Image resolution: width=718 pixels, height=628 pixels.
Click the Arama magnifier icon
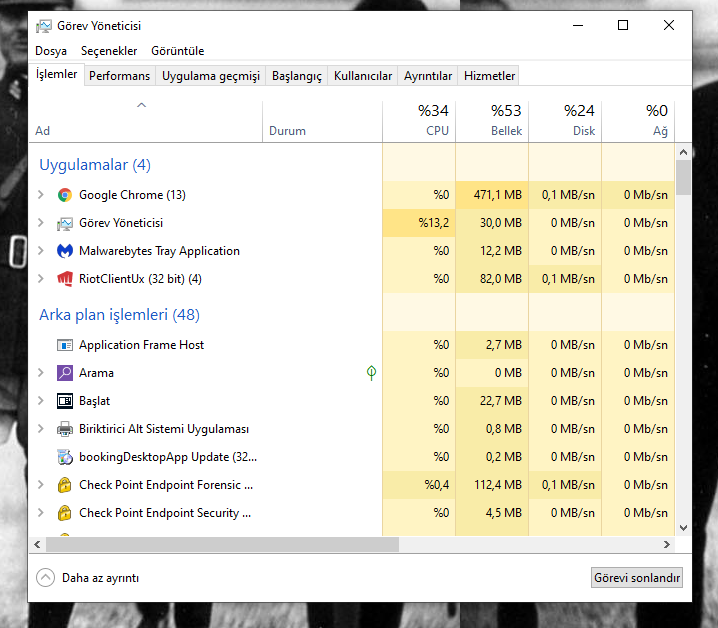pos(65,373)
